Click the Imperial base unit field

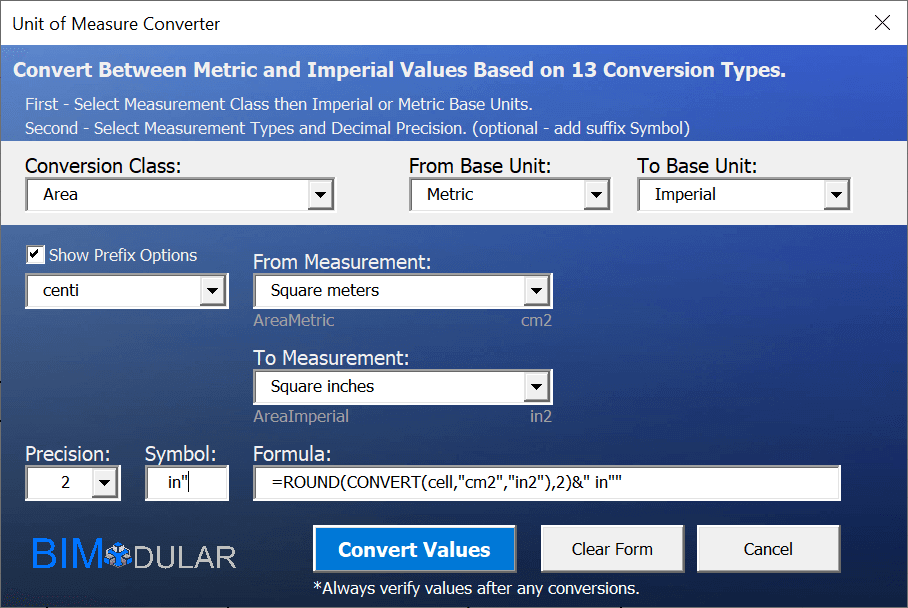tap(731, 195)
